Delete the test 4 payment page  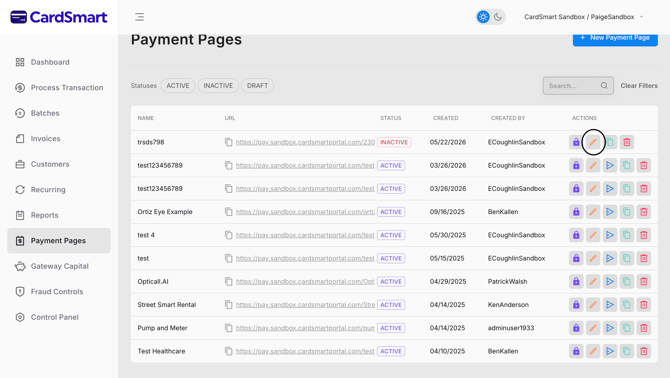(644, 235)
